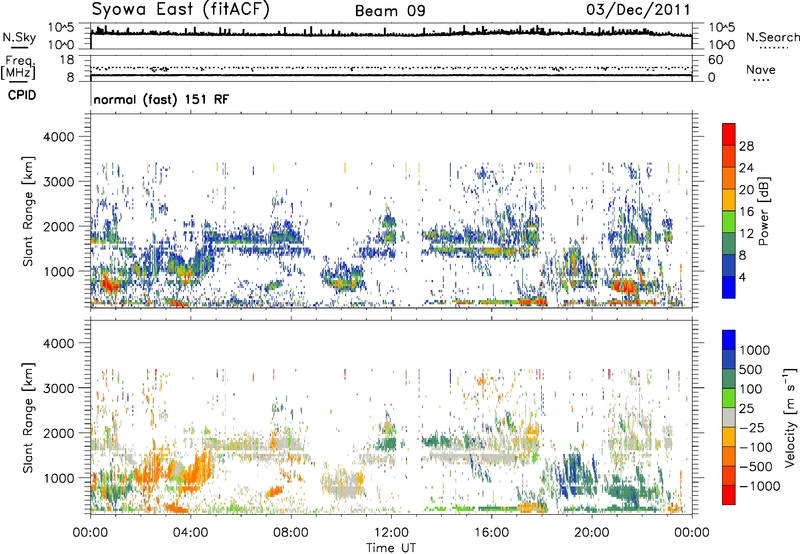
Task: Click the '16:00' time axis tick label
Action: pos(491,533)
